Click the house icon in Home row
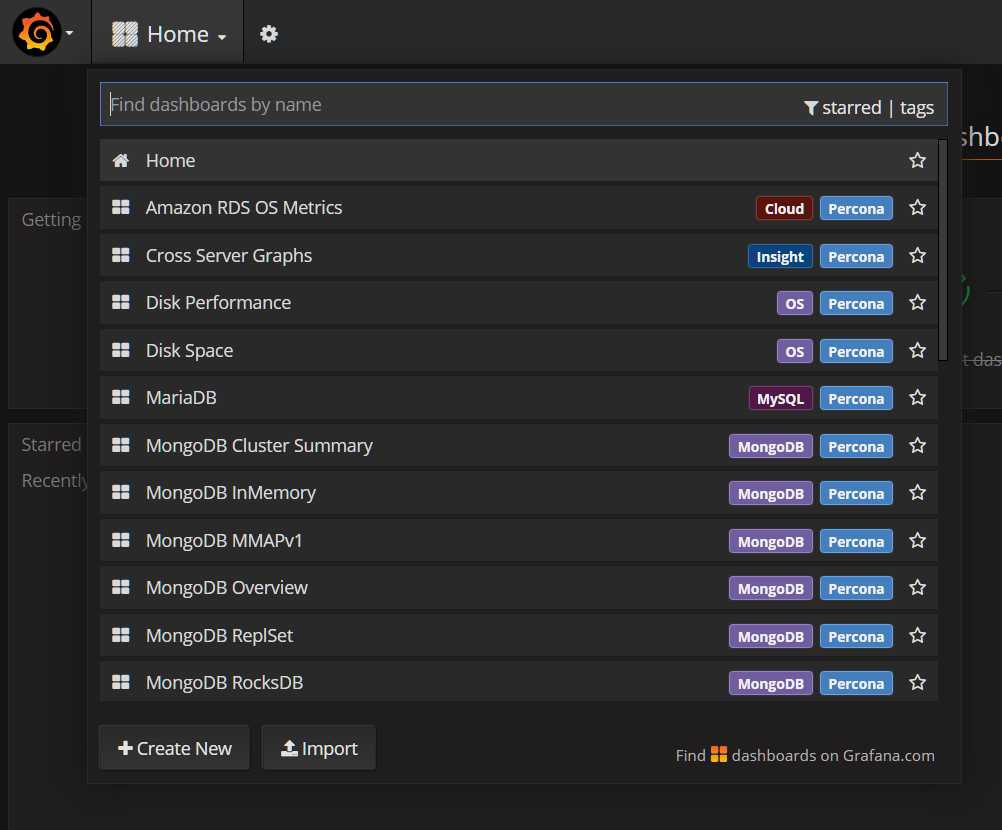1002x830 pixels. point(121,160)
